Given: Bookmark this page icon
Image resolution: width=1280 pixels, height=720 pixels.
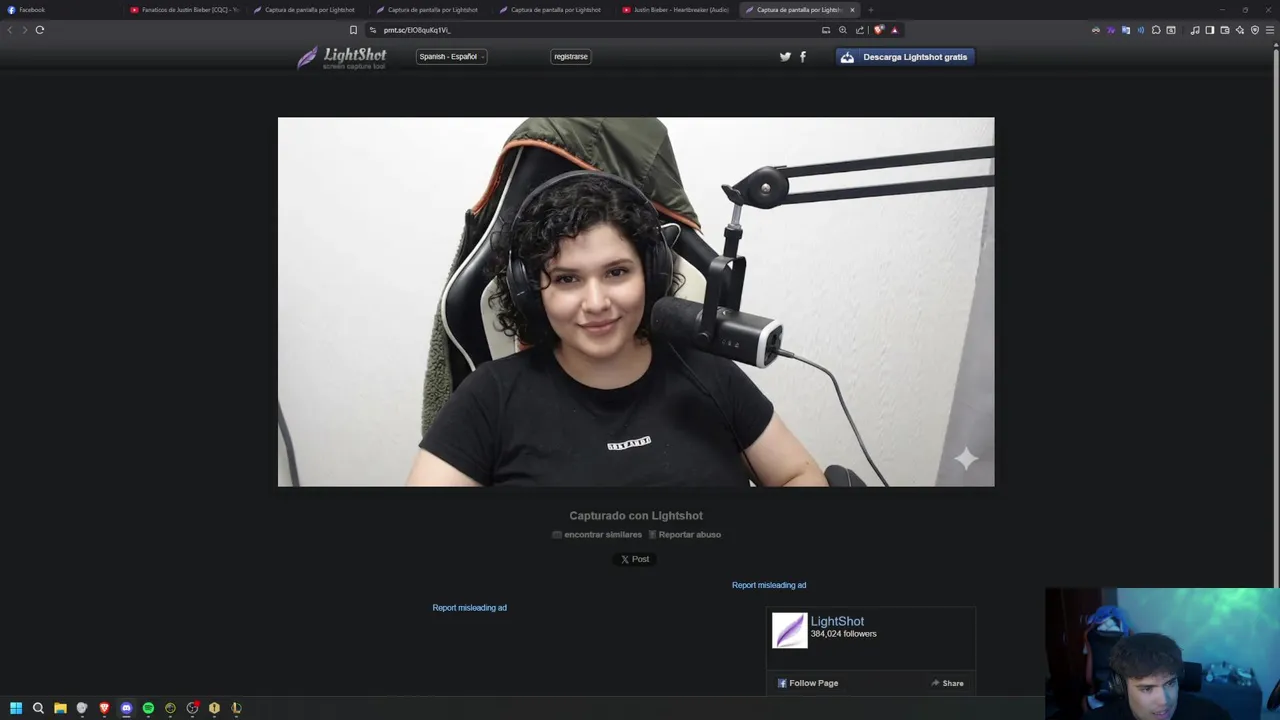Looking at the screenshot, I should [353, 30].
